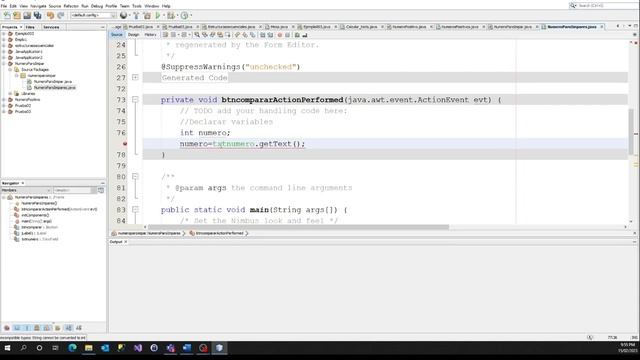Click the Profile Project clock icon

pyautogui.click(x=184, y=16)
